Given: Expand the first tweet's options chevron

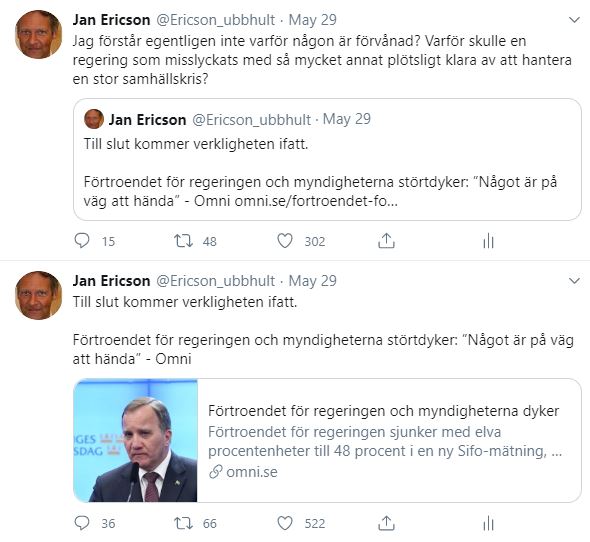Looking at the screenshot, I should [x=574, y=20].
